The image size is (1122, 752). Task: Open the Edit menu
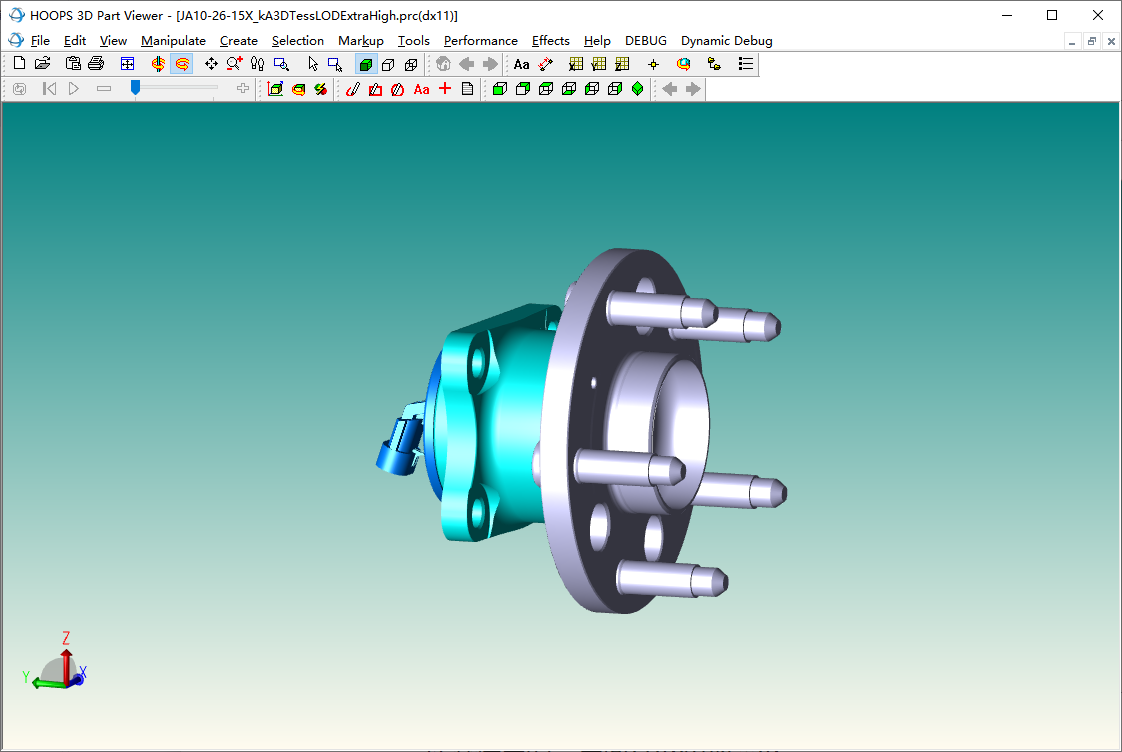coord(74,41)
